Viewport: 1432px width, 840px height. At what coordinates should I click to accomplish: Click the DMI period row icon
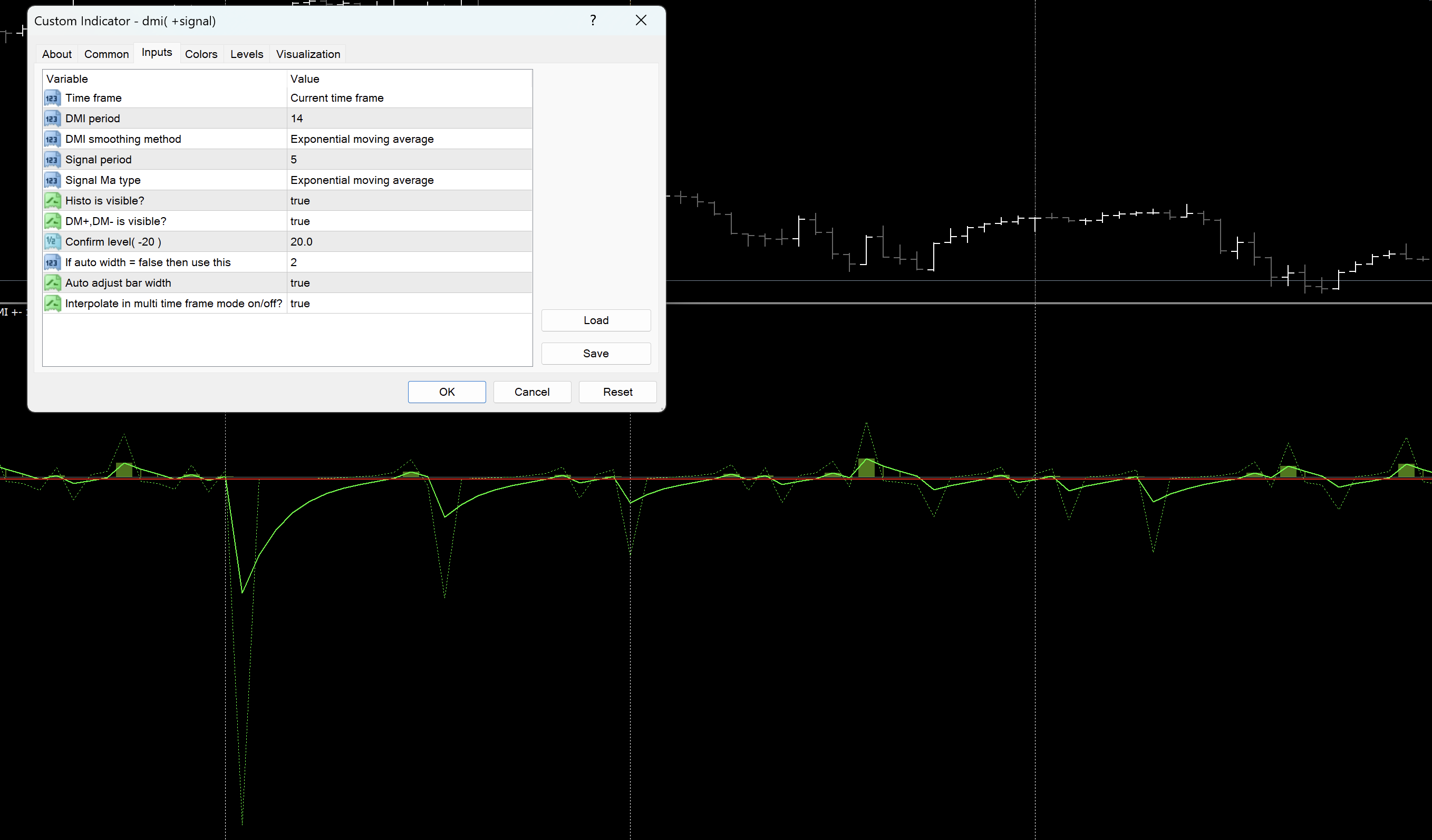tap(52, 119)
